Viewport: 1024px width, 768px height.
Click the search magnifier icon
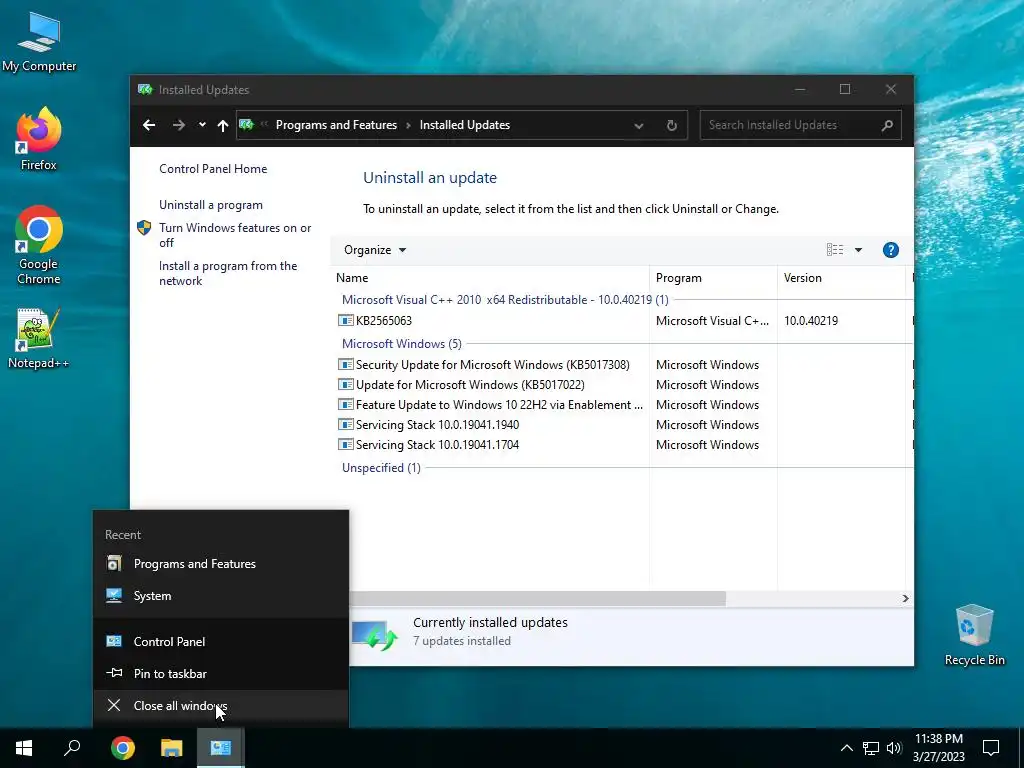coord(887,125)
